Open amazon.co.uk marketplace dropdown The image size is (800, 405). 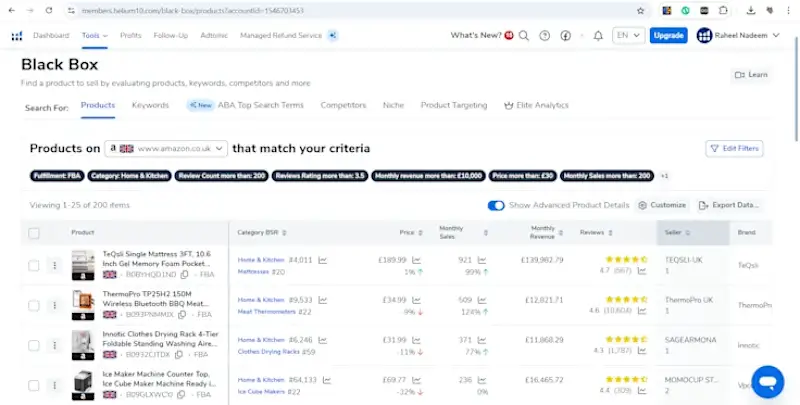[166, 148]
